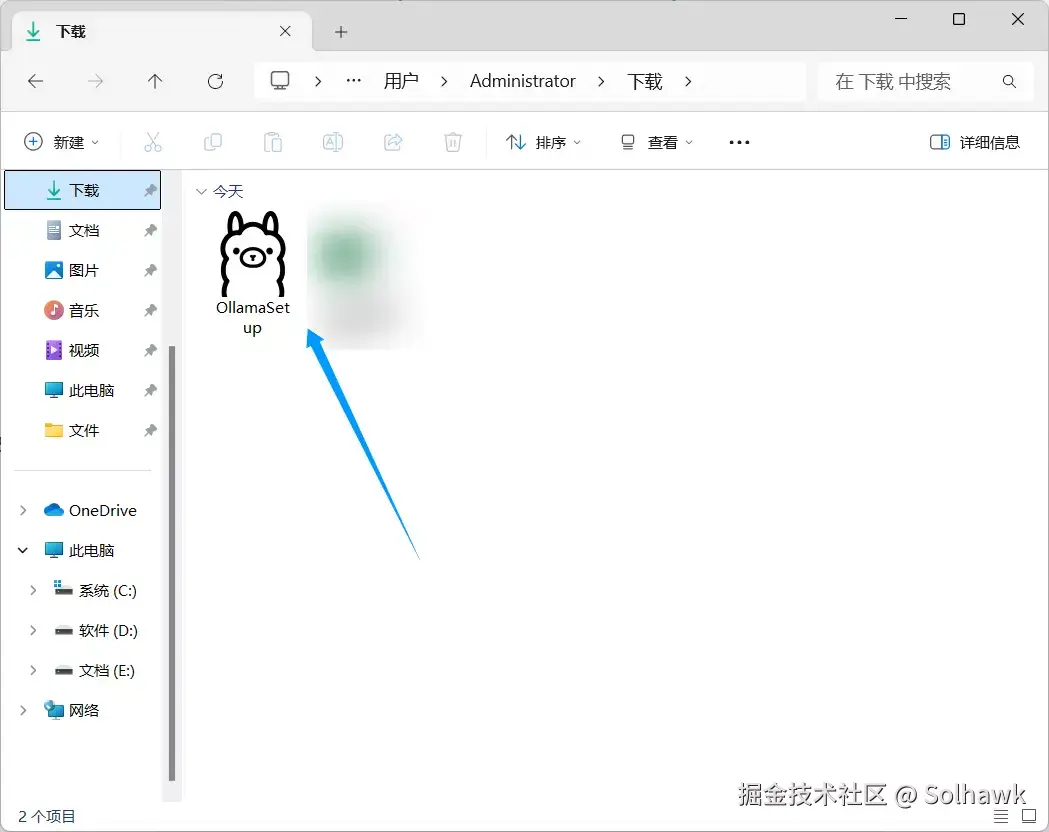Click the Cut scissors icon

pyautogui.click(x=153, y=142)
